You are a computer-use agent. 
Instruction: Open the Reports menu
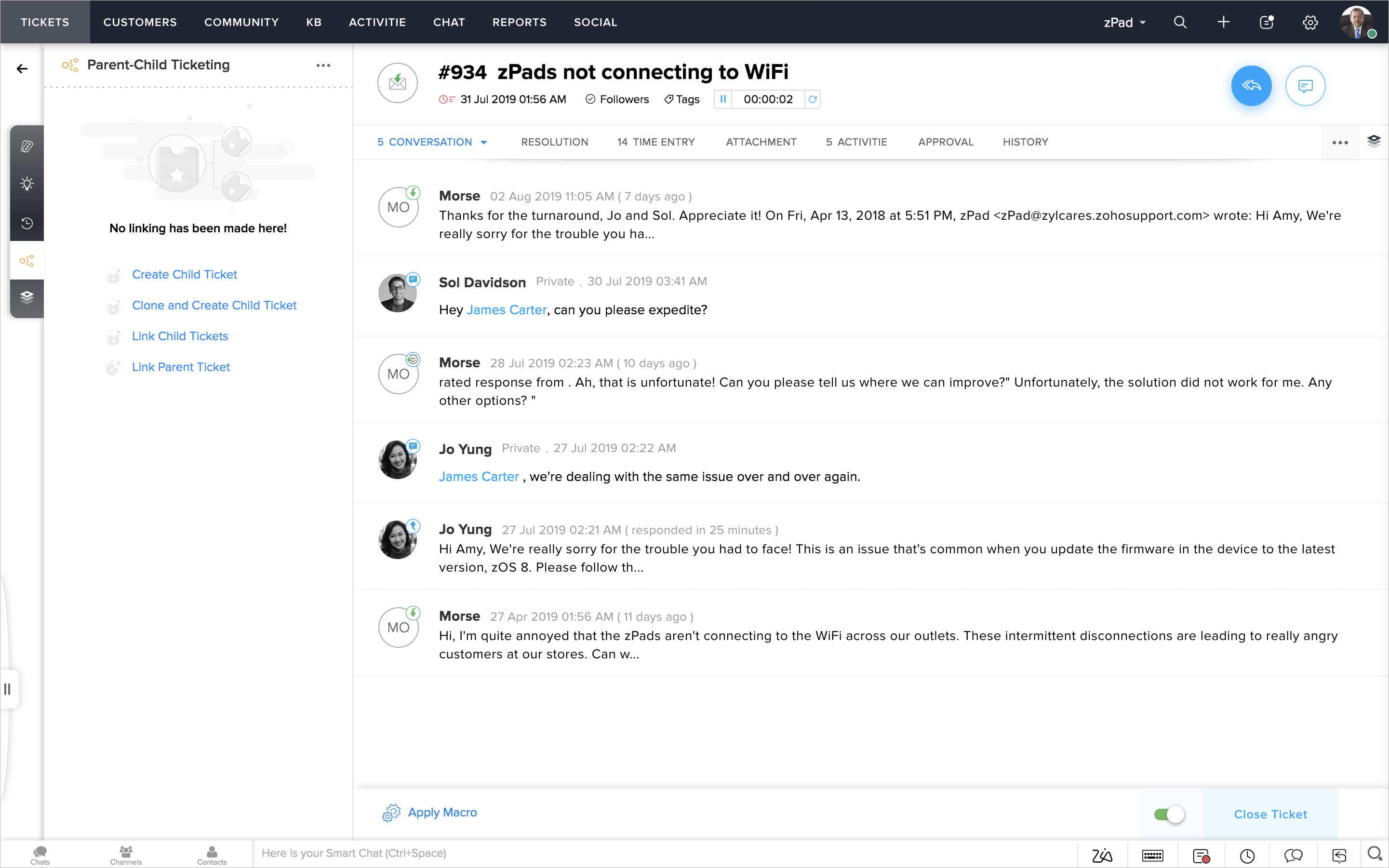tap(519, 22)
